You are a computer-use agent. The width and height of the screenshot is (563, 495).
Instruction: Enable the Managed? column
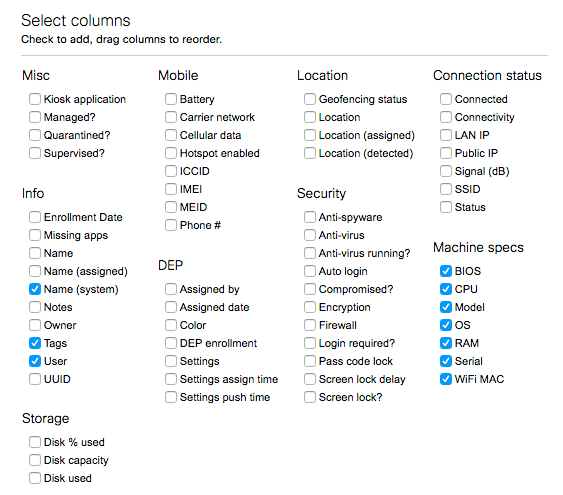coord(35,117)
